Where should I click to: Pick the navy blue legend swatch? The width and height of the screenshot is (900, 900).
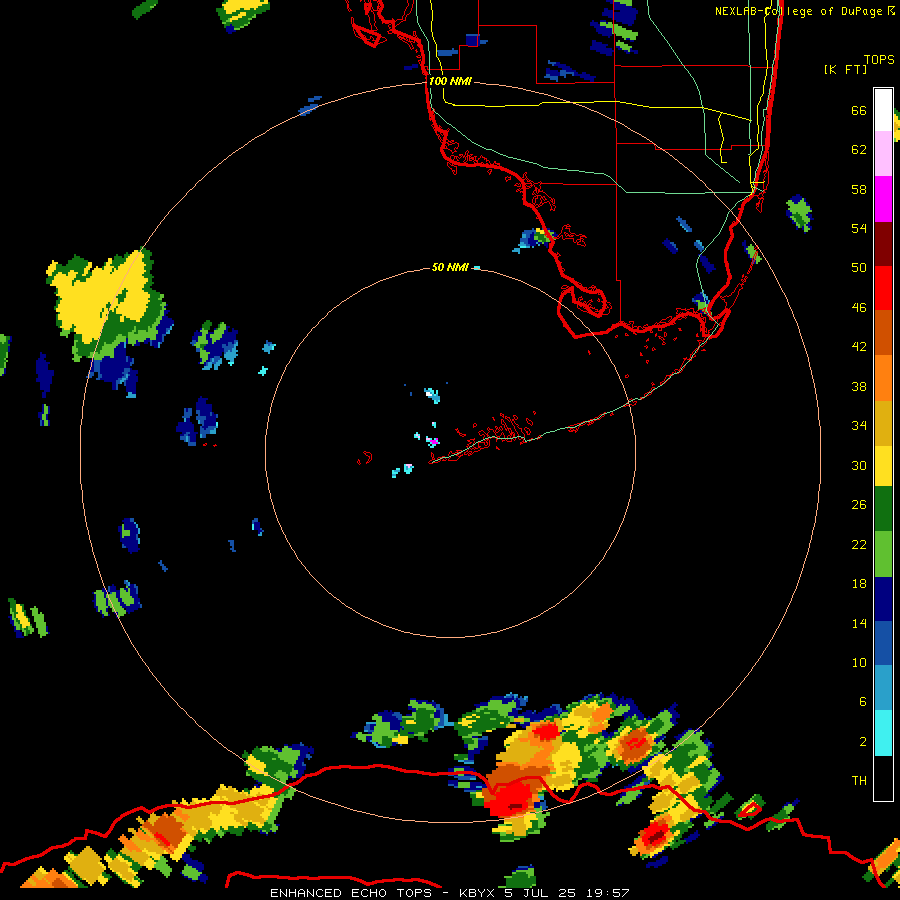tap(883, 599)
